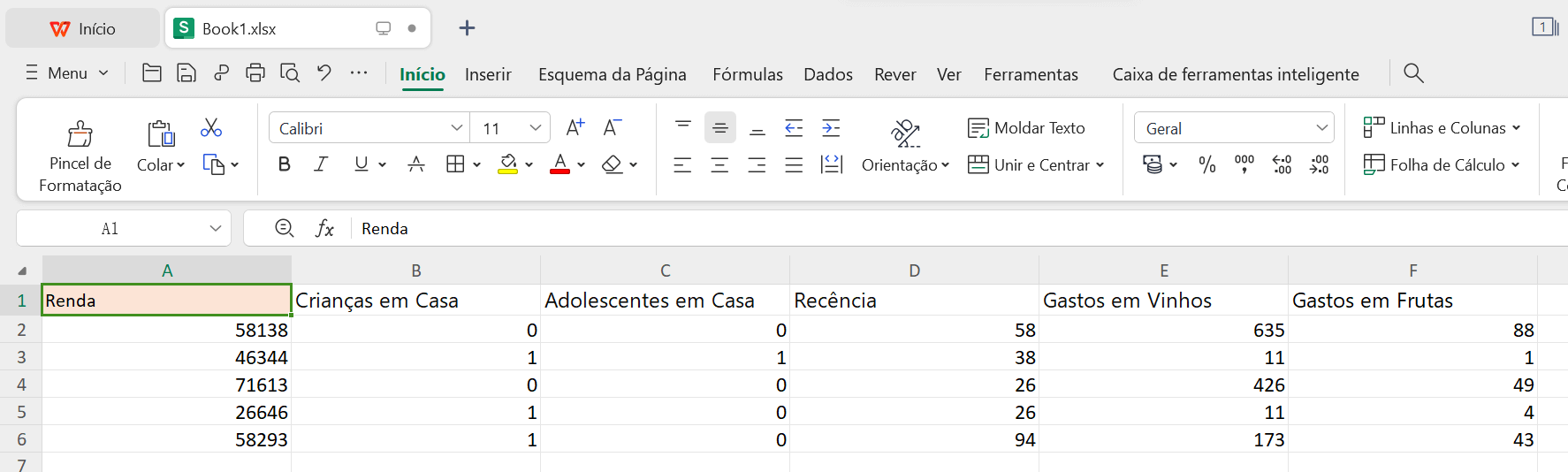The image size is (1568, 472).
Task: Center text horizontally
Action: click(720, 164)
